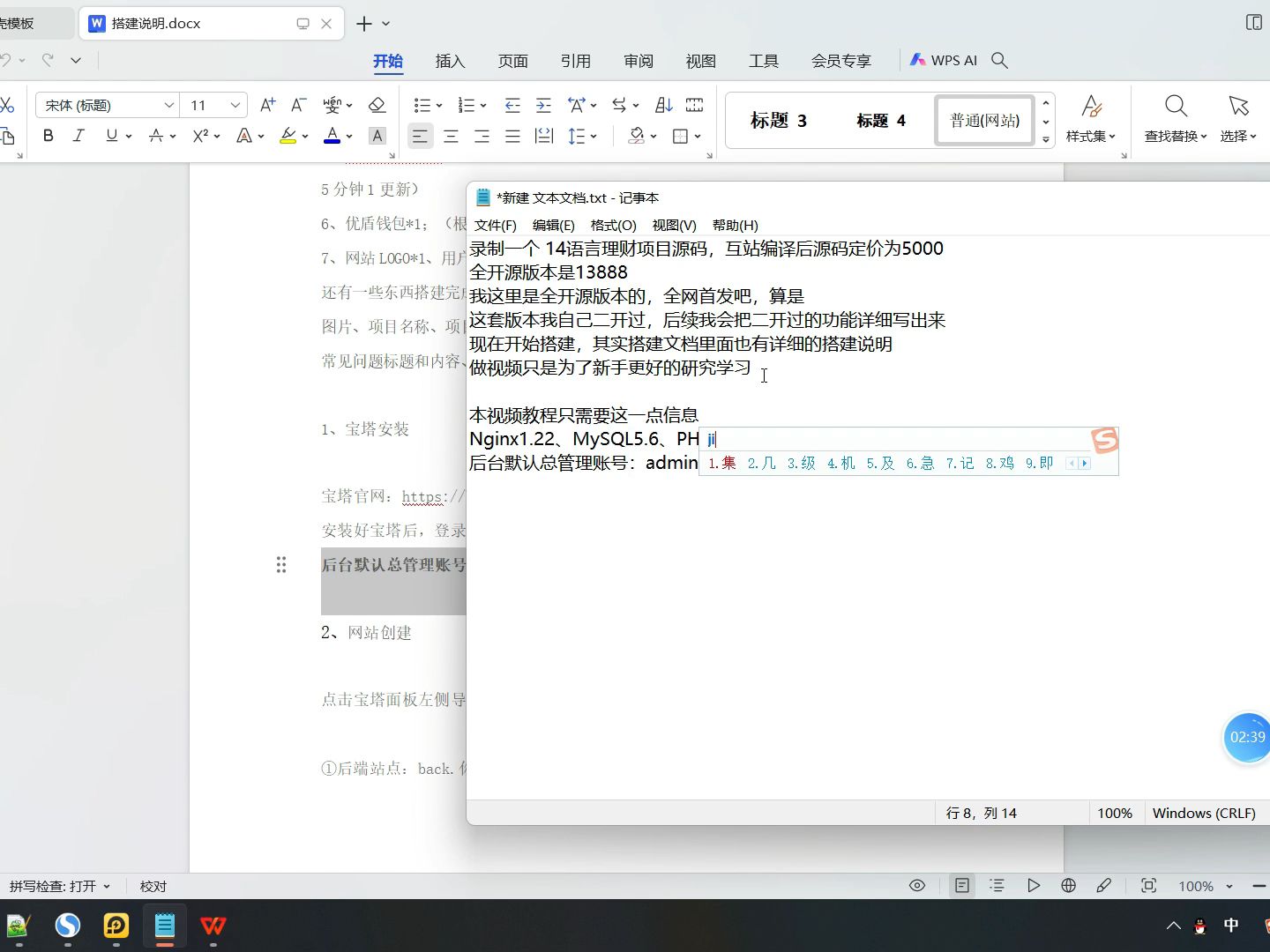Select the 标题 3 style
Viewport: 1270px width, 952px height.
point(778,121)
